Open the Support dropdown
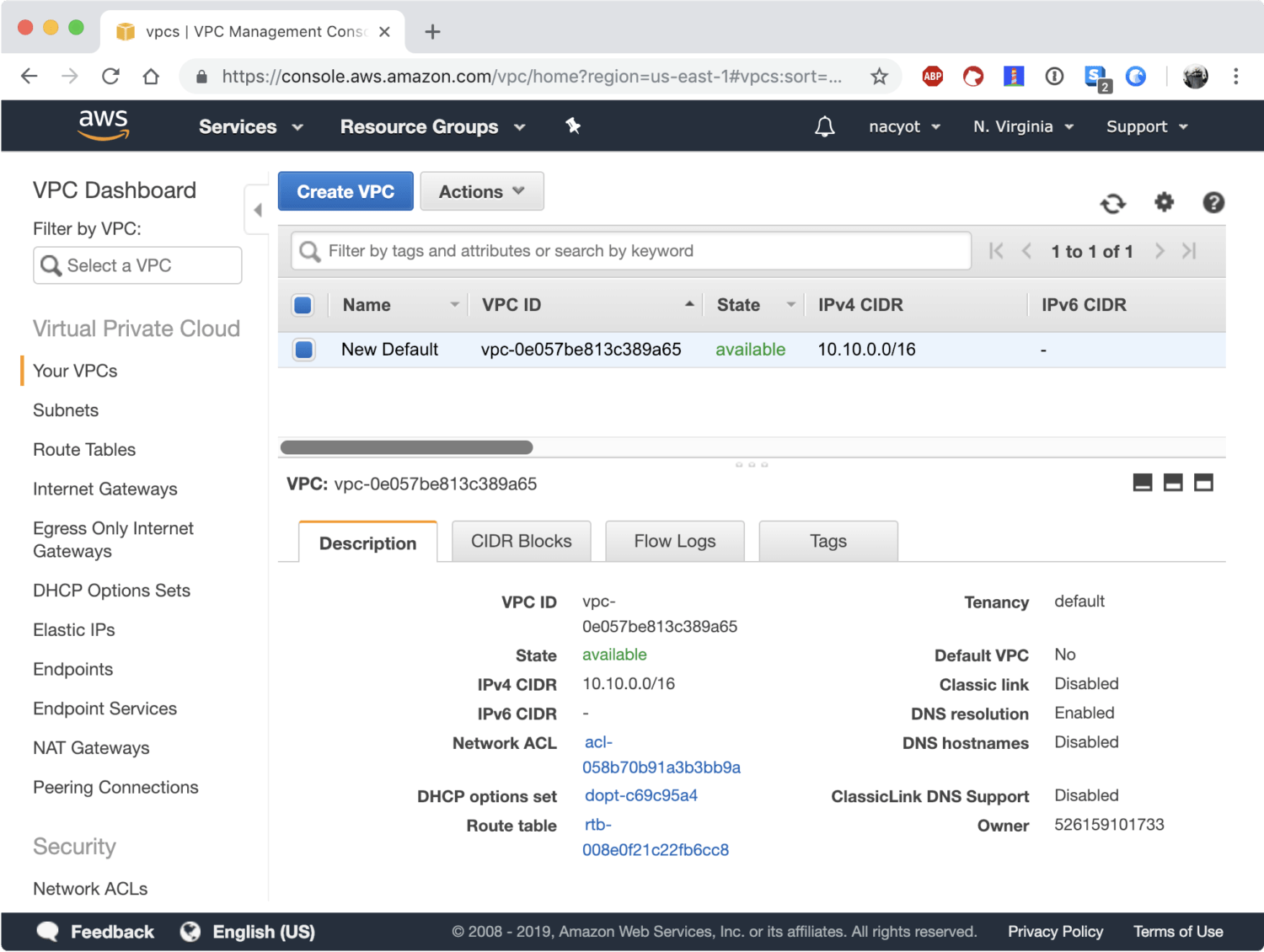This screenshot has height=952, width=1264. coord(1147,126)
